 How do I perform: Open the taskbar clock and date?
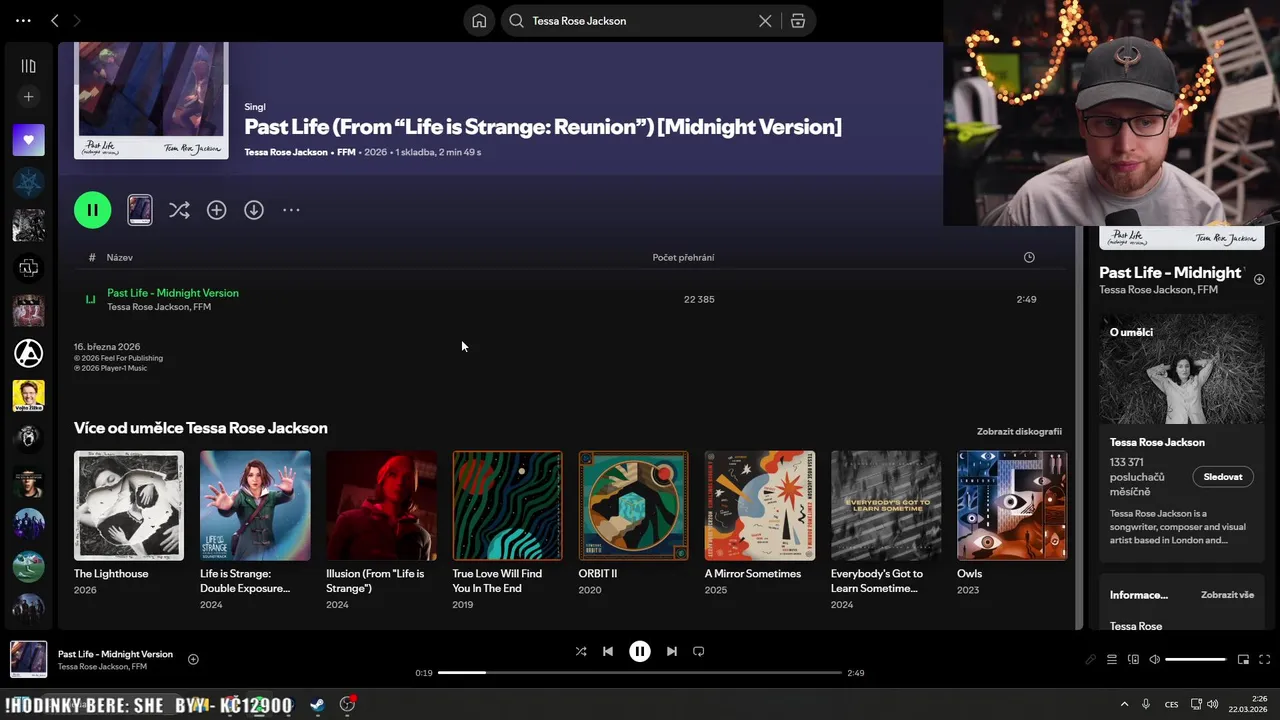1248,704
